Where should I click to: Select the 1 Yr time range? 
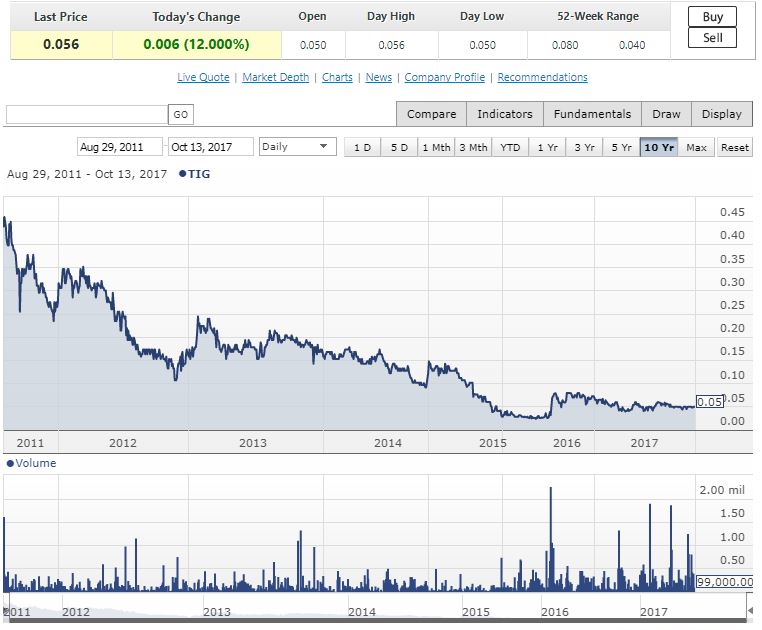[x=547, y=147]
